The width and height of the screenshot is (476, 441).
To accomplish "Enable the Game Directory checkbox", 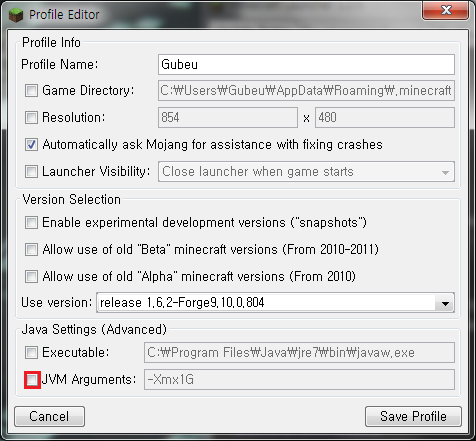I will 31,90.
